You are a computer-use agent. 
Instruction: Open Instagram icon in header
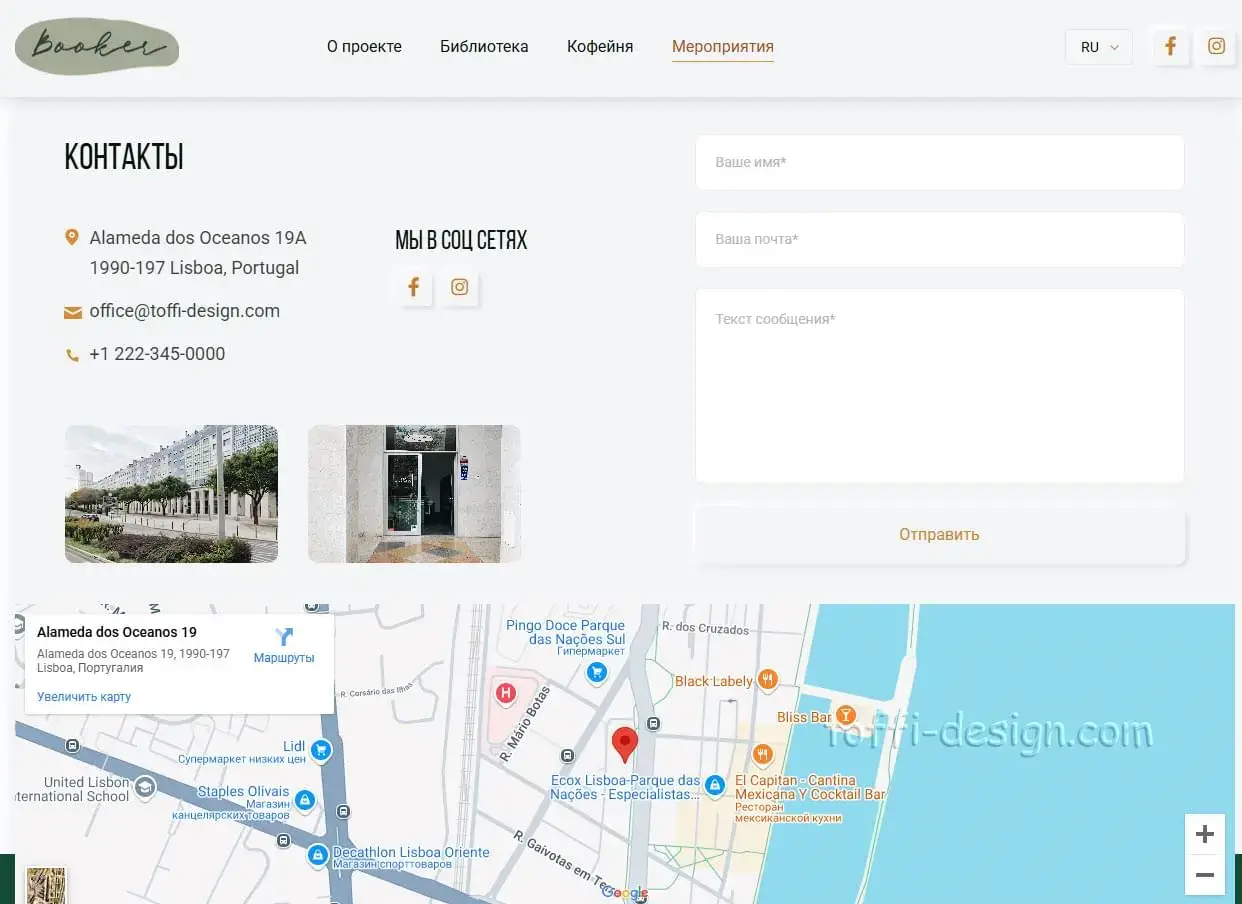1216,47
